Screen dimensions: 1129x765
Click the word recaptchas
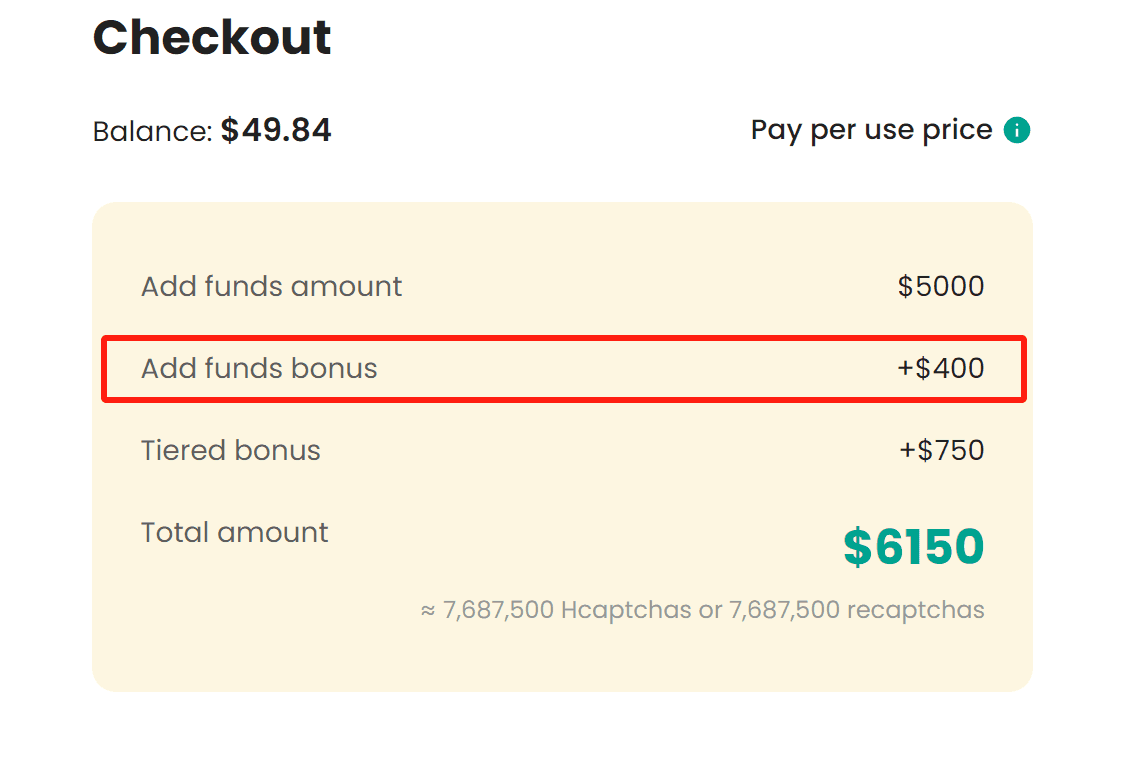click(915, 610)
